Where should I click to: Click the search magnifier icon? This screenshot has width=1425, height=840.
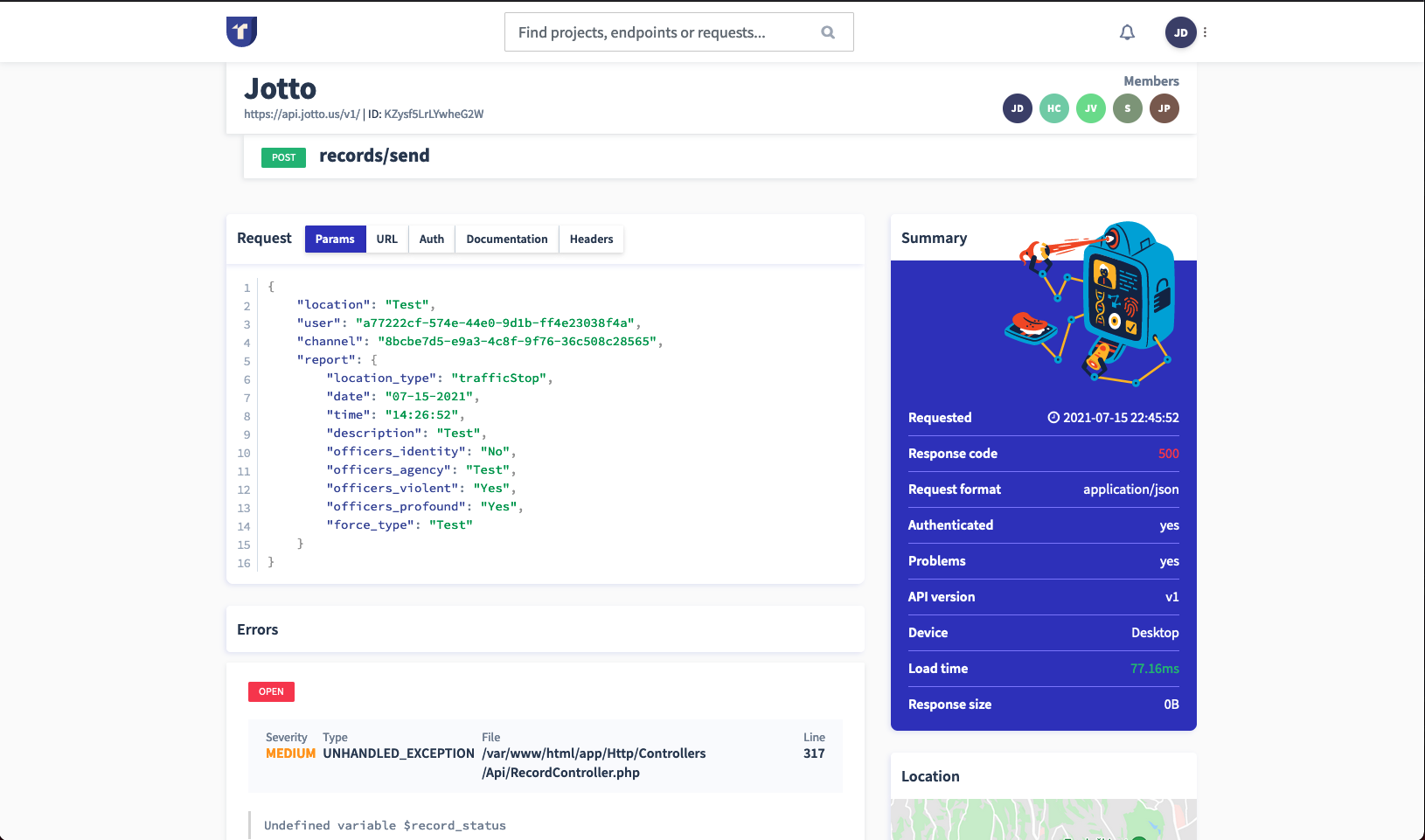828,32
